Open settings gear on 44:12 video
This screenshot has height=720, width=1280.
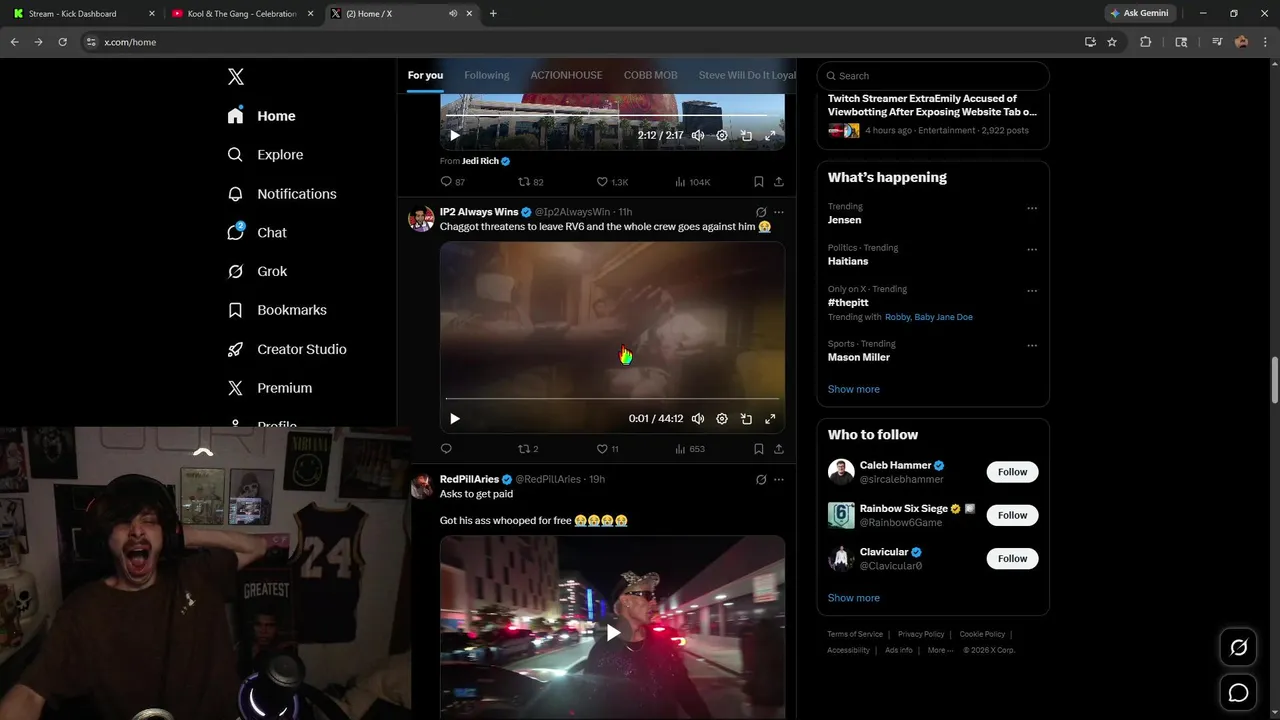point(722,419)
